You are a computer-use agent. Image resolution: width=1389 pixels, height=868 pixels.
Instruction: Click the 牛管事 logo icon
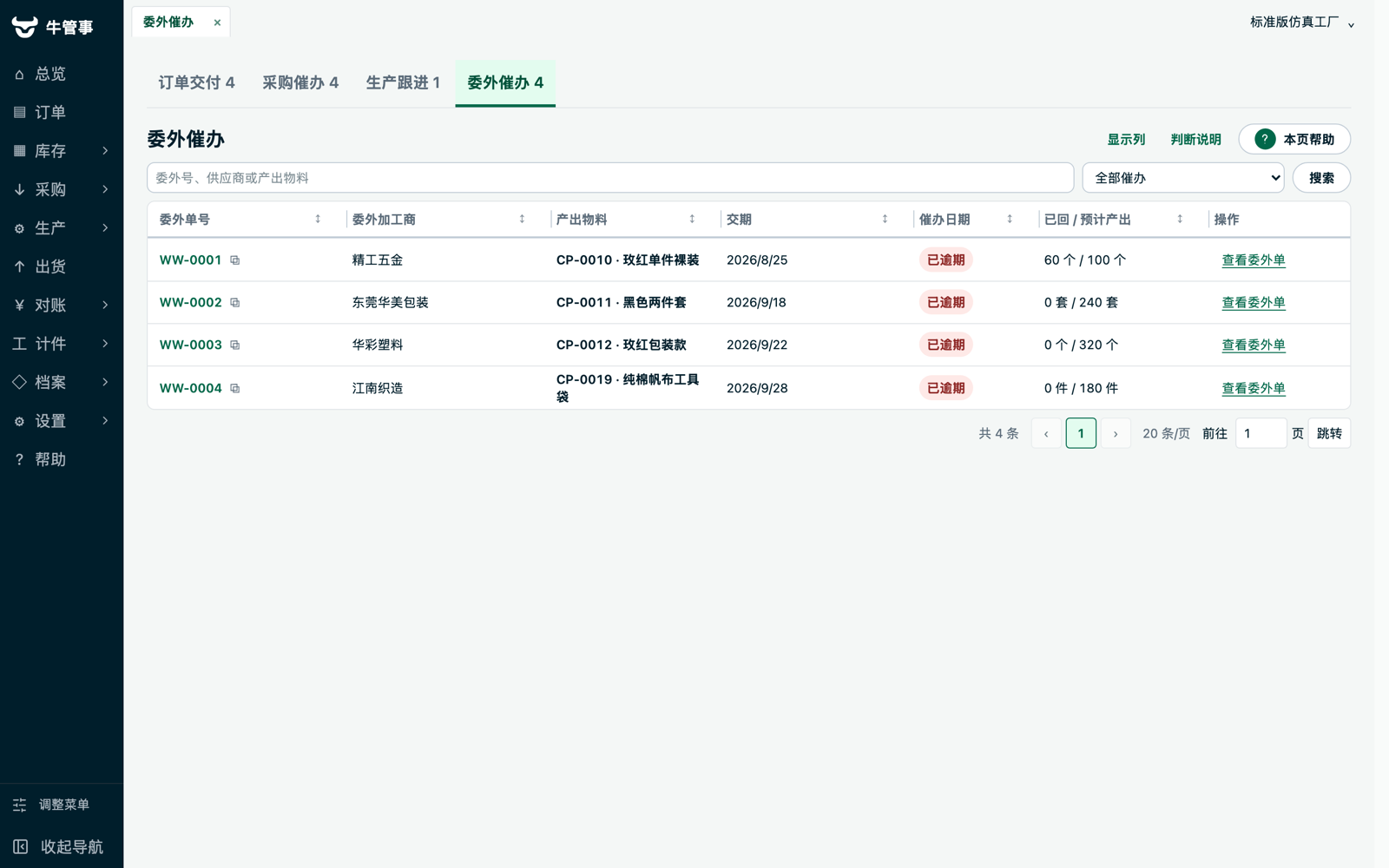coord(24,27)
